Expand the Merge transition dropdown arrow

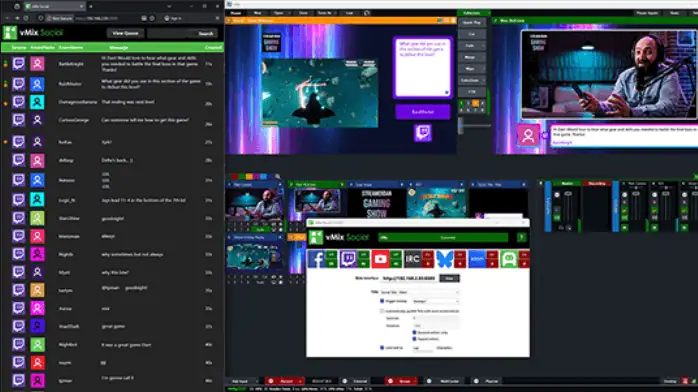point(483,57)
